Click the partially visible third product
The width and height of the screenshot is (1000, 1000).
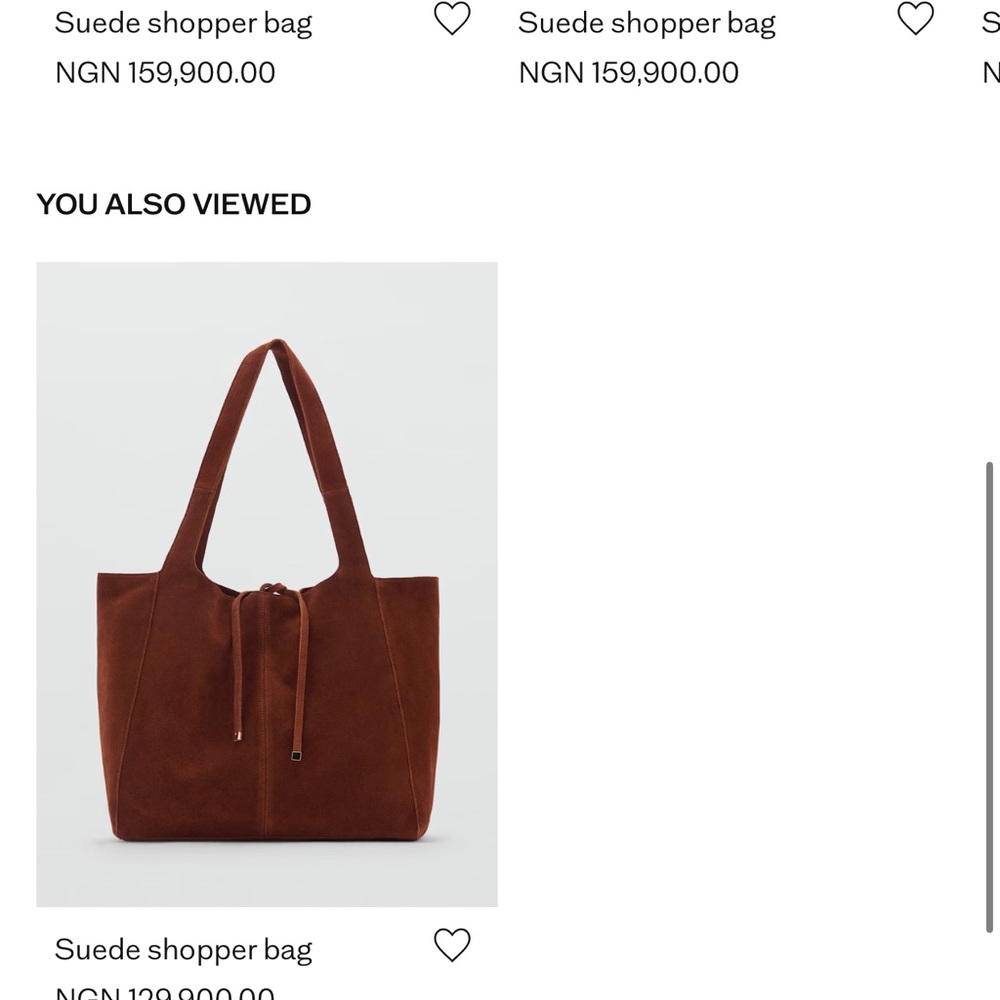point(988,22)
